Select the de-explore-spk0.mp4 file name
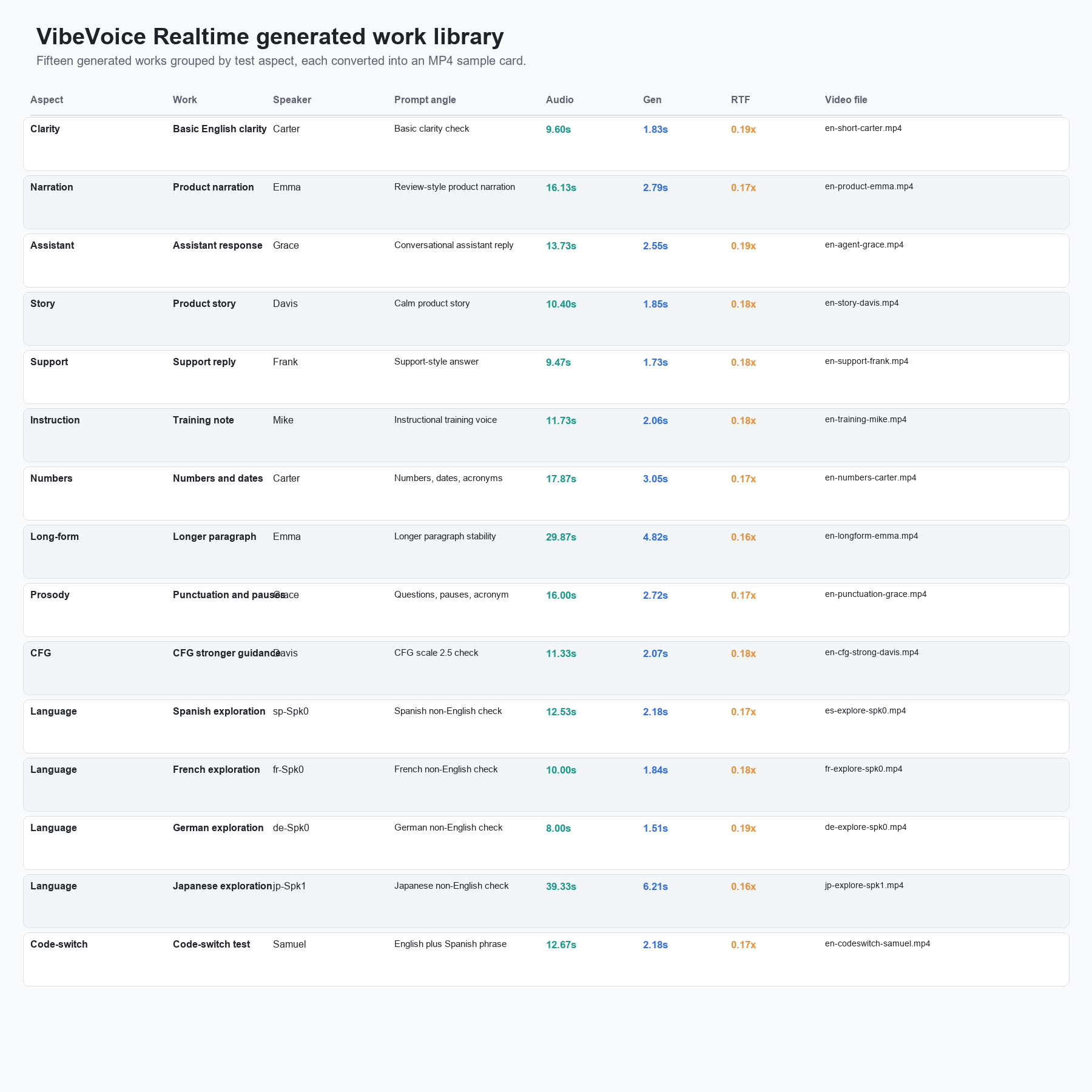Viewport: 1092px width, 1092px height. [x=866, y=827]
